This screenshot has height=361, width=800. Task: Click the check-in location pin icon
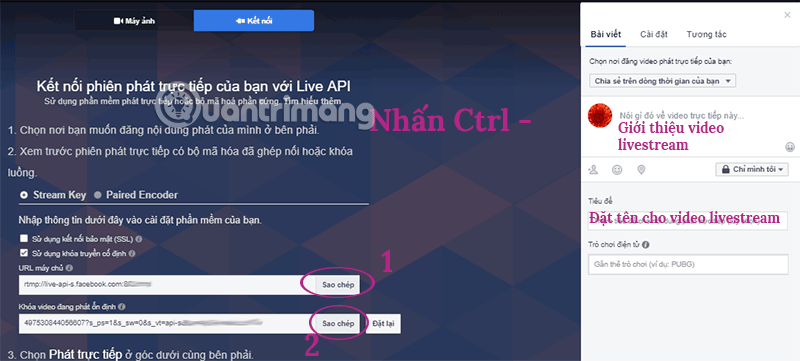[641, 169]
